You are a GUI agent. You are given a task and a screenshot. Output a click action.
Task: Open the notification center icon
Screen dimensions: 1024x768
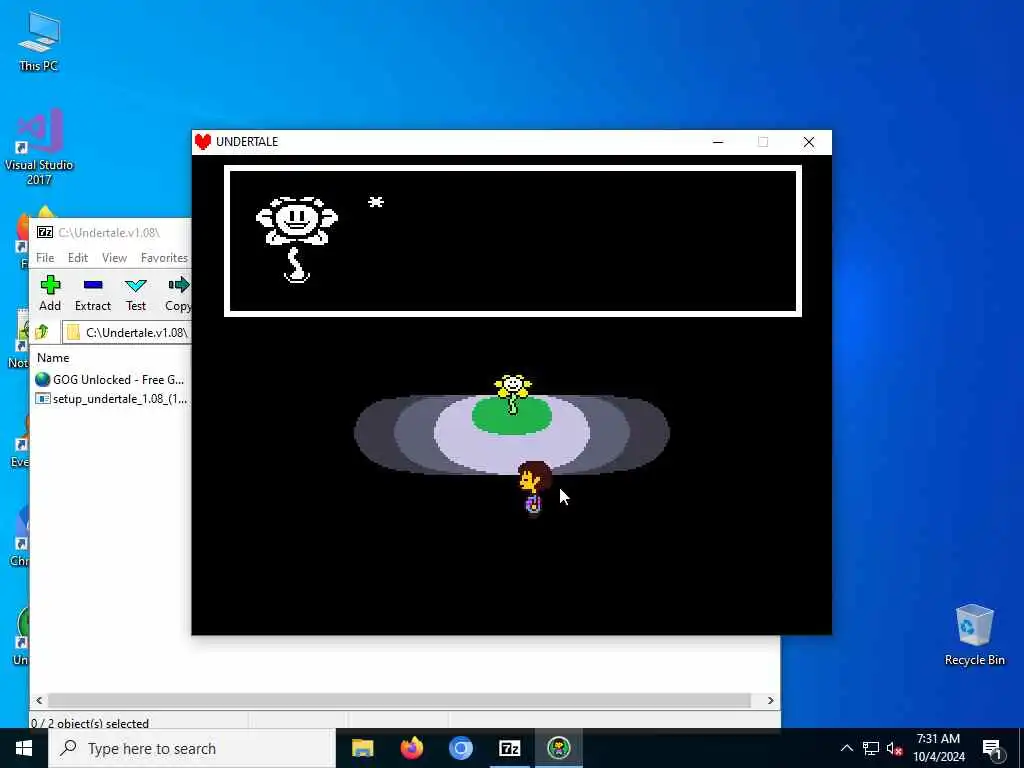pos(992,749)
